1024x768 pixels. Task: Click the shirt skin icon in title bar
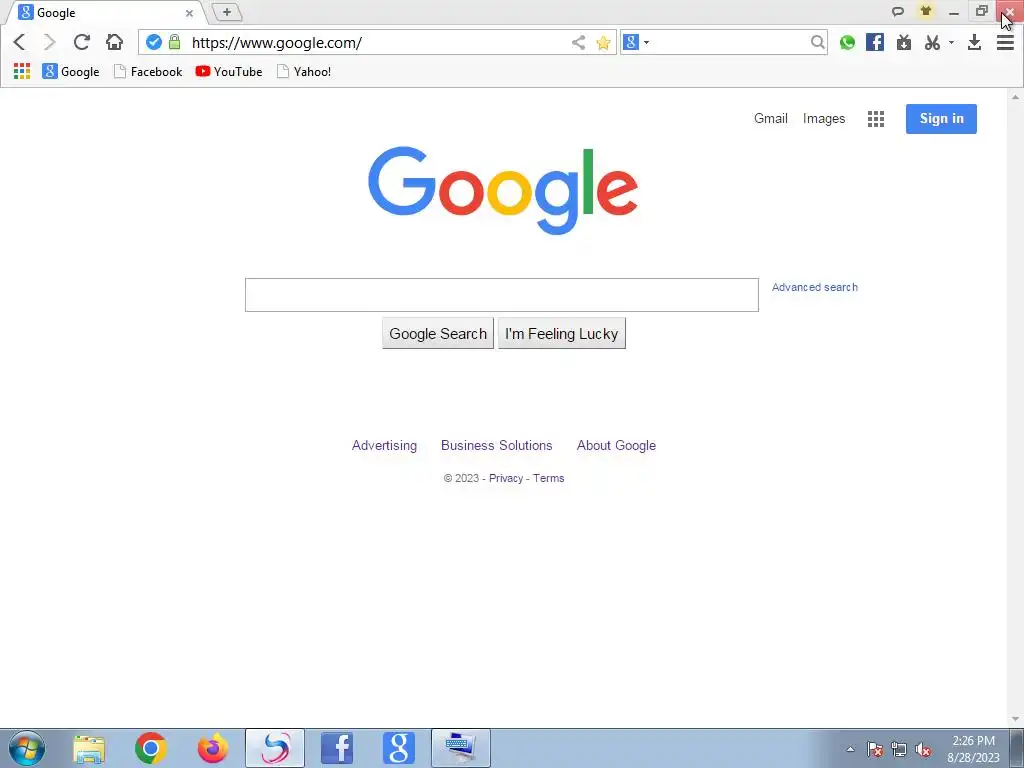925,11
